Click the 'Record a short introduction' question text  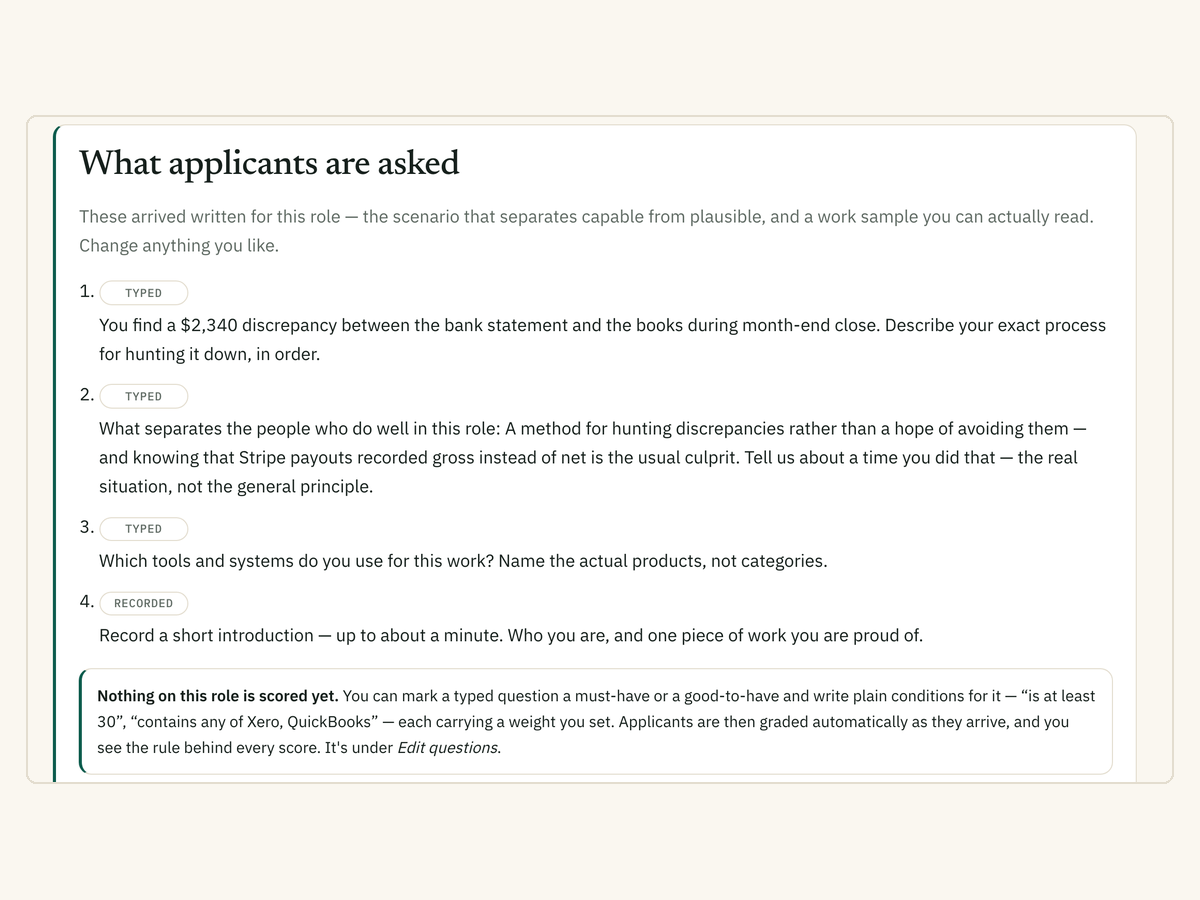511,635
